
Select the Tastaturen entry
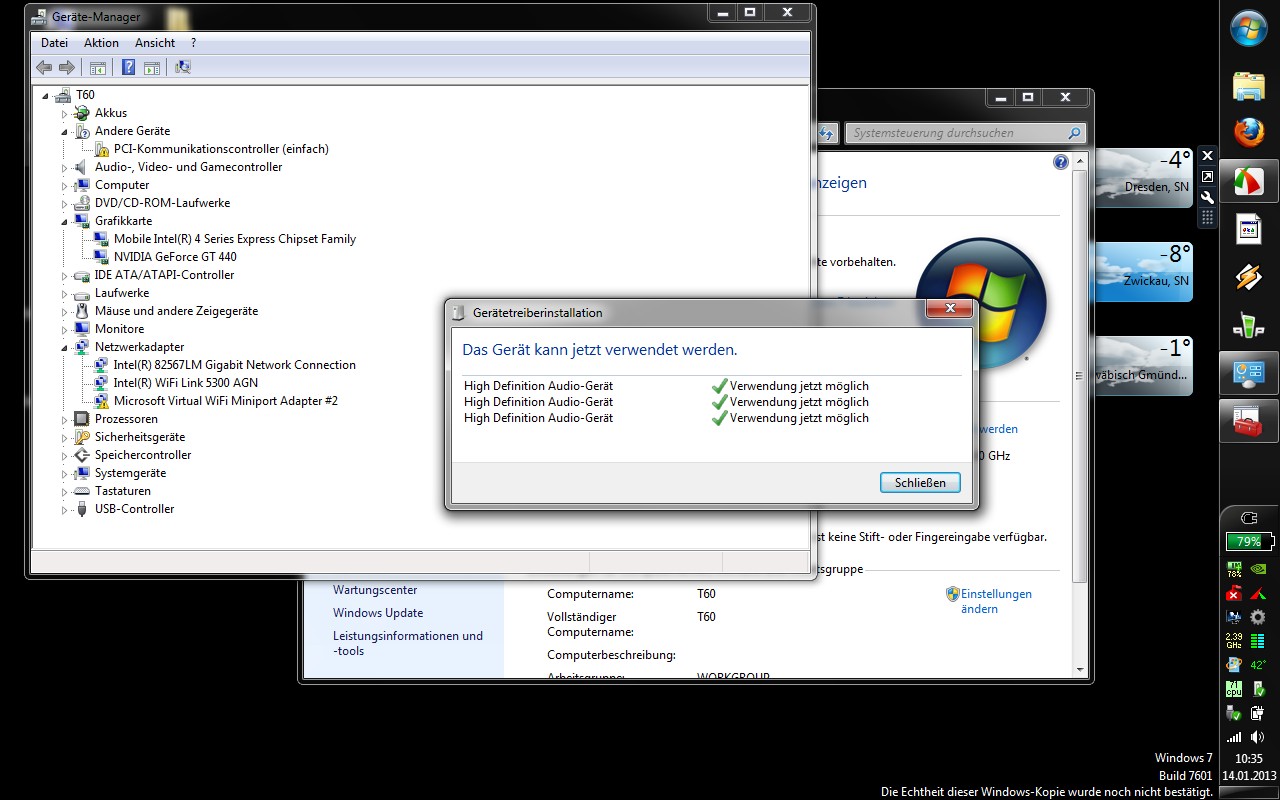(123, 491)
